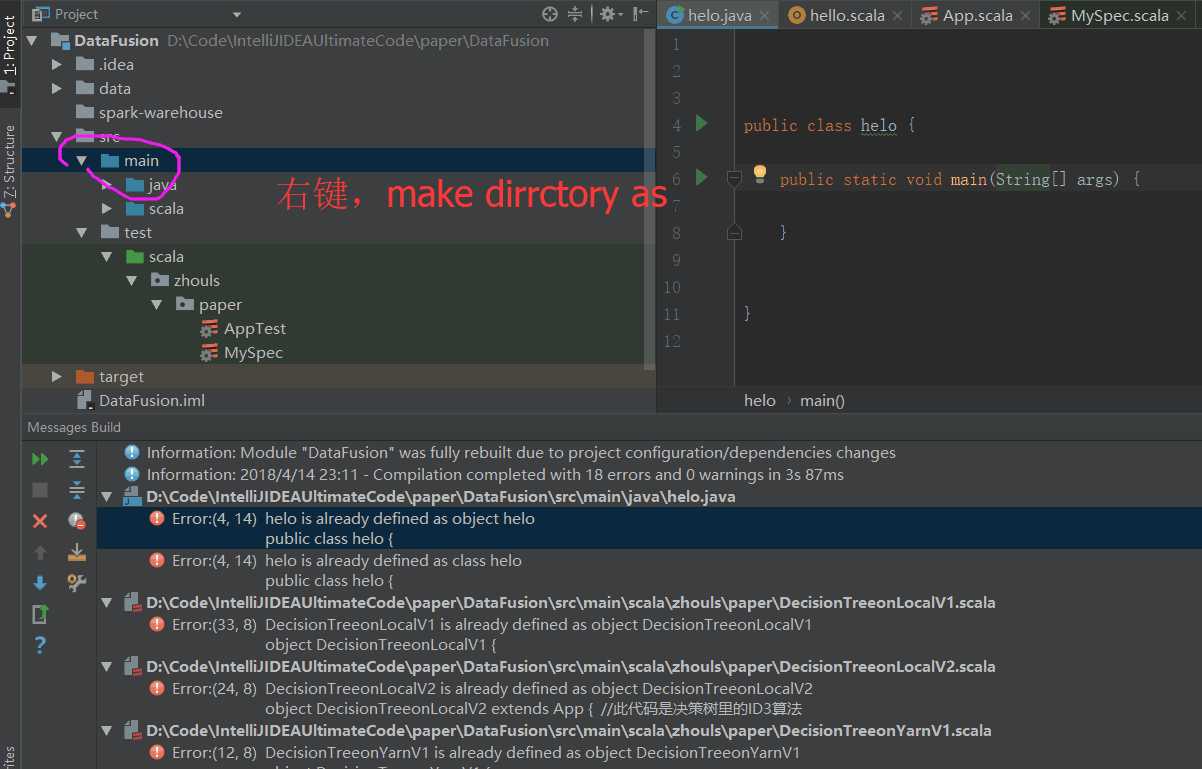Image resolution: width=1202 pixels, height=769 pixels.
Task: Collapse the zhouls package
Action: tap(132, 280)
